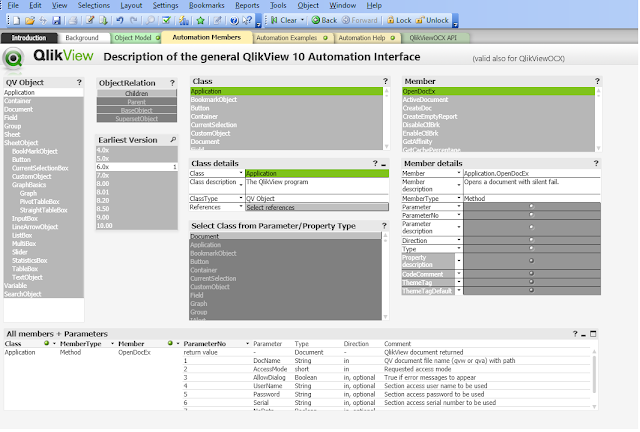640x432 pixels.
Task: Click the search icon on Earliest Version
Action: tap(173, 140)
